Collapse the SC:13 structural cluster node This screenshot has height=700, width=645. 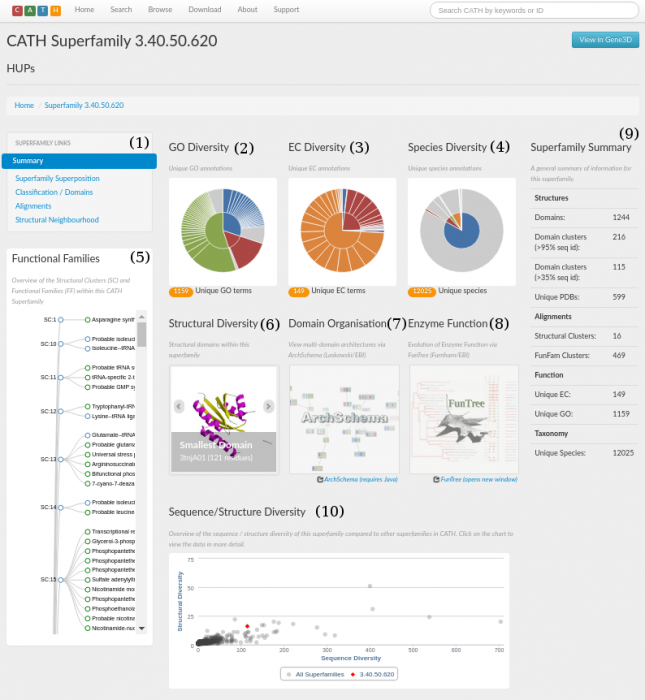tap(61, 459)
